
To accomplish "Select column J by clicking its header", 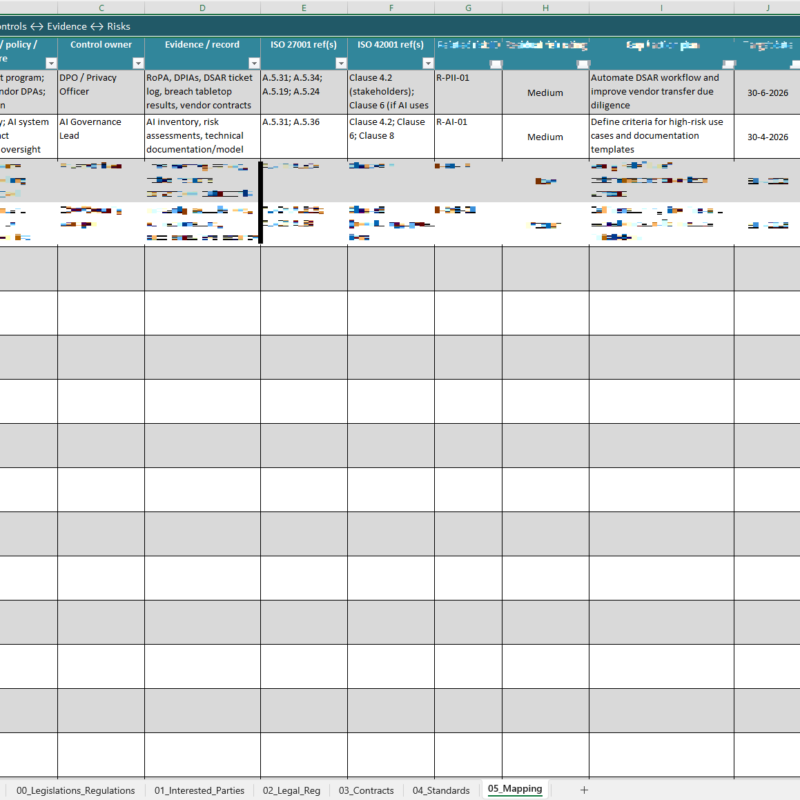I will click(x=768, y=7).
